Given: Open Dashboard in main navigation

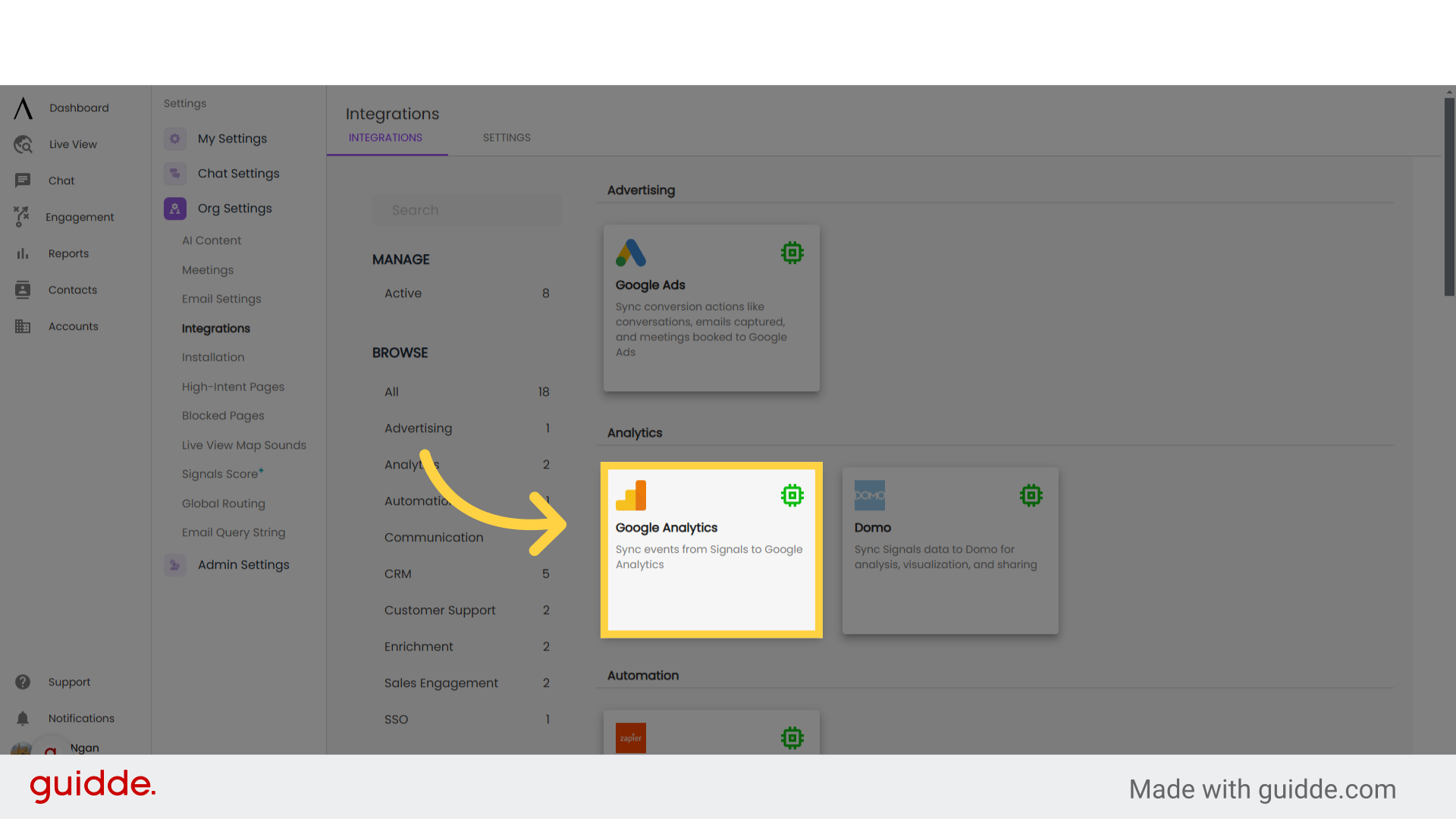Looking at the screenshot, I should tap(79, 108).
